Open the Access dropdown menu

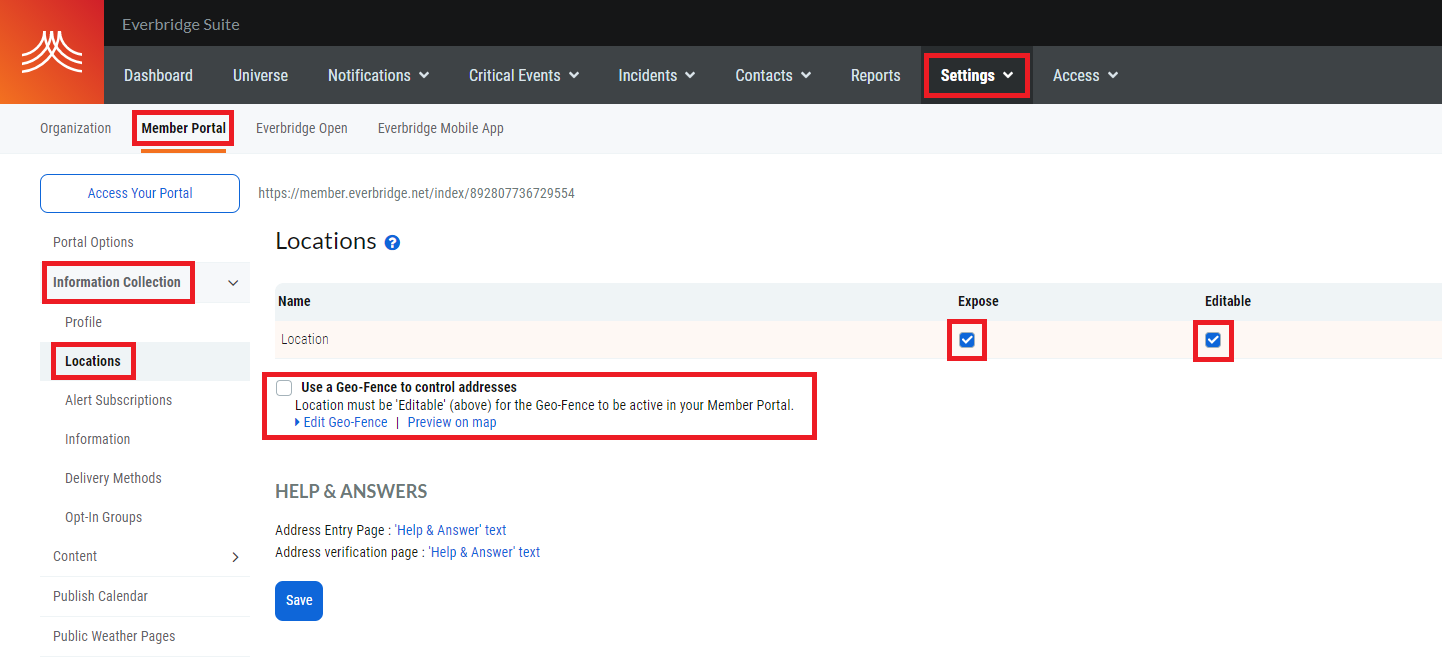pyautogui.click(x=1085, y=75)
